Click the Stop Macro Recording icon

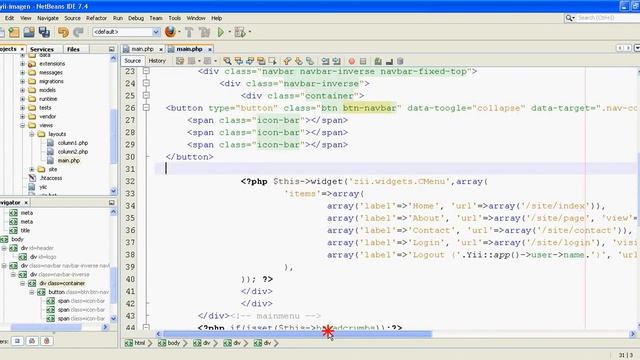click(363, 61)
